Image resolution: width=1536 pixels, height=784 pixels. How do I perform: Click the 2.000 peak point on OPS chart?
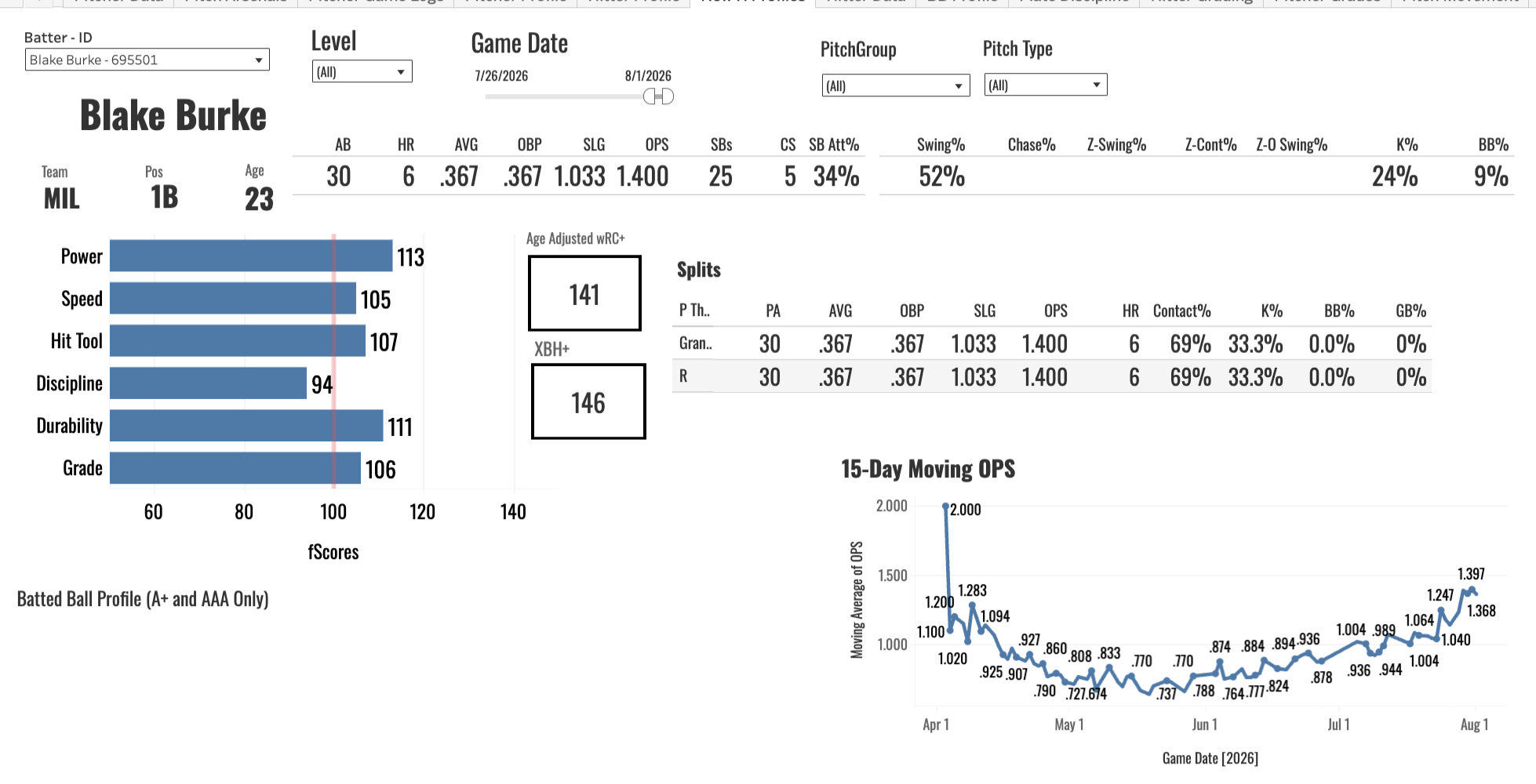pos(945,506)
